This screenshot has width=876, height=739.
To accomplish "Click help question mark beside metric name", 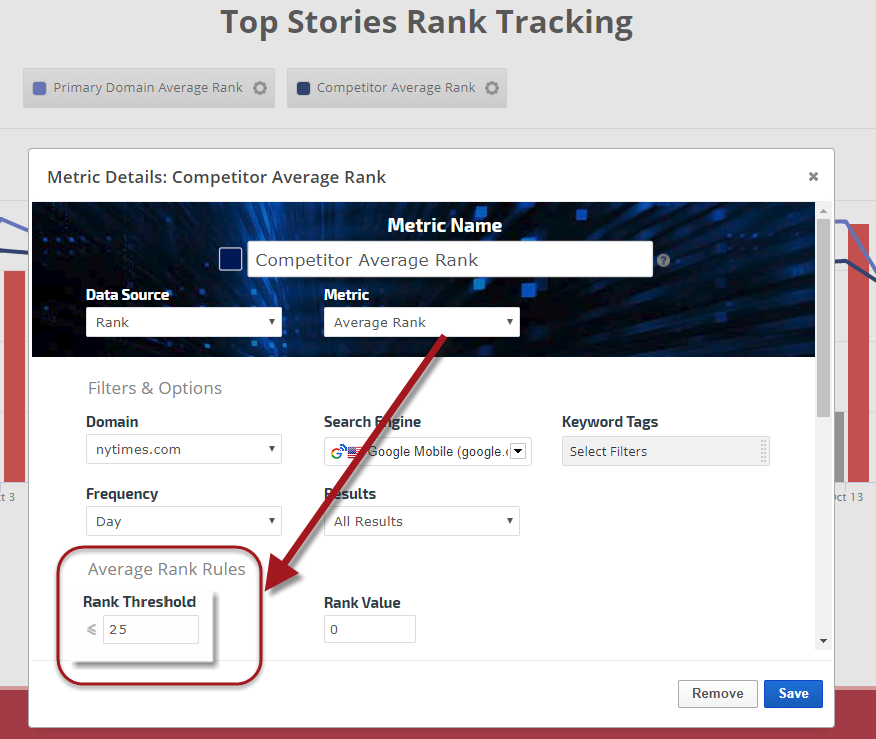I will (663, 260).
